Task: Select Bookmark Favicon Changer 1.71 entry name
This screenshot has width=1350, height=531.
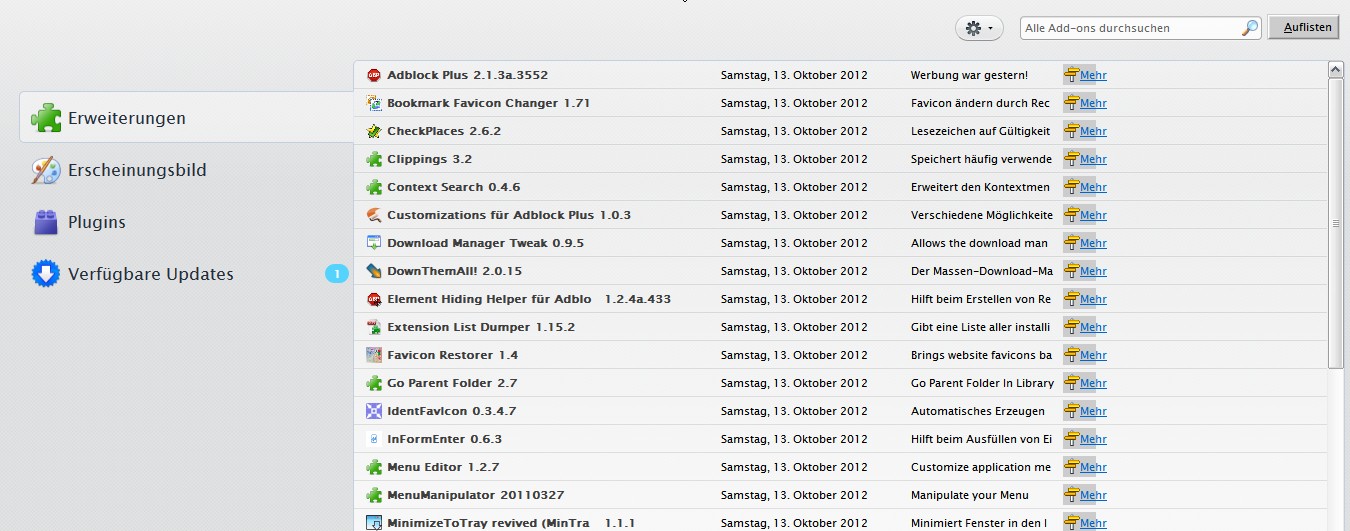Action: pyautogui.click(x=489, y=103)
